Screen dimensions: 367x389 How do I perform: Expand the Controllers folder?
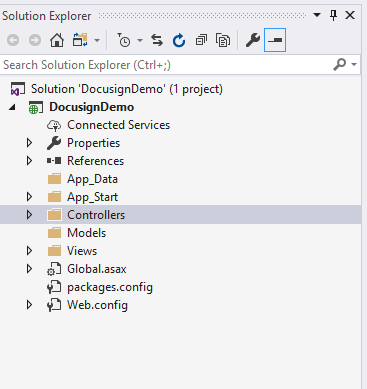(x=29, y=215)
